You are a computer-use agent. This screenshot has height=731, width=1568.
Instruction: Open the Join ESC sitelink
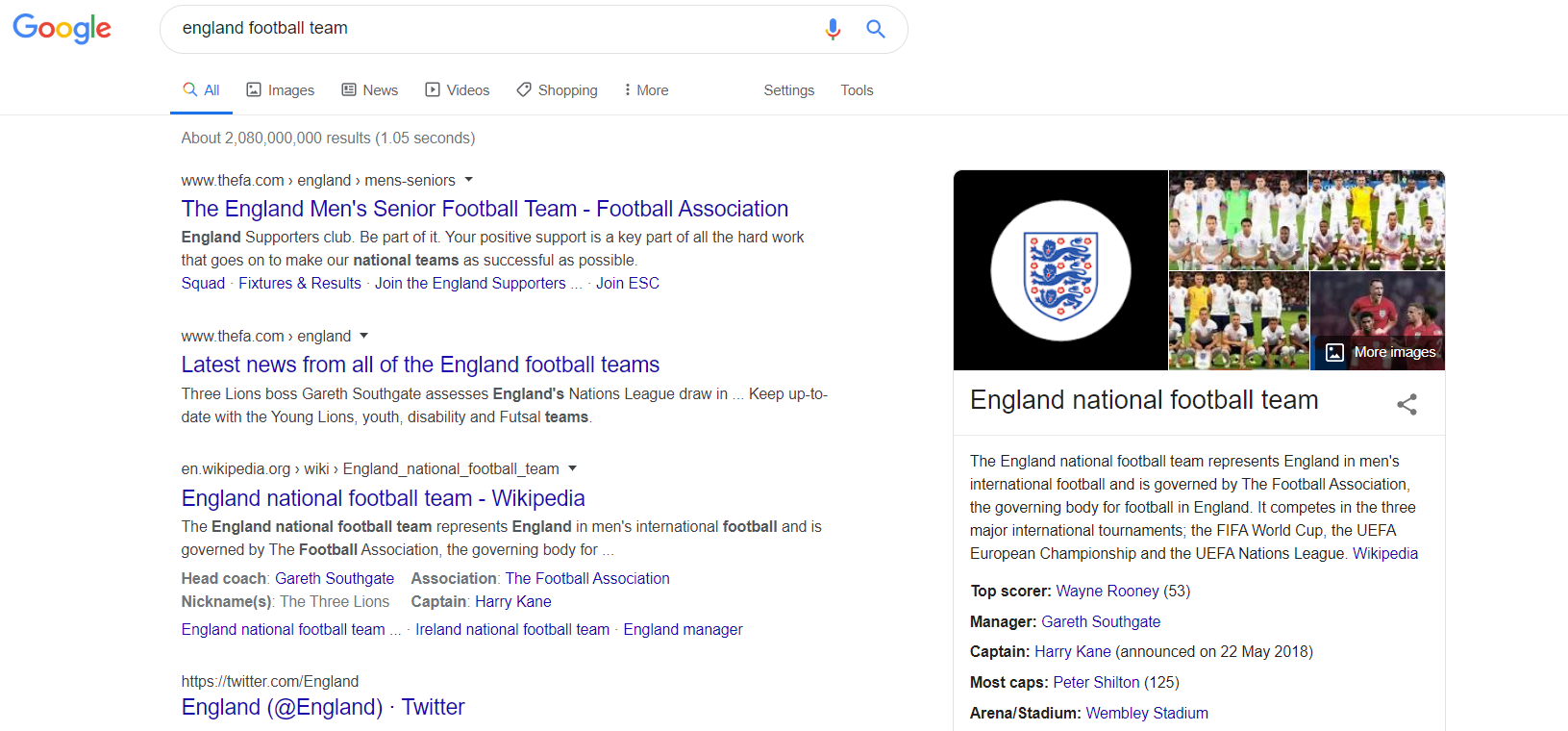[x=628, y=283]
